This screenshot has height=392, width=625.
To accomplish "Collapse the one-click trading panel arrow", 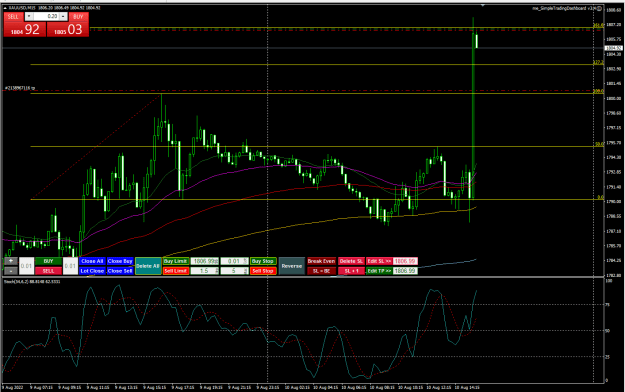I will click(5, 8).
